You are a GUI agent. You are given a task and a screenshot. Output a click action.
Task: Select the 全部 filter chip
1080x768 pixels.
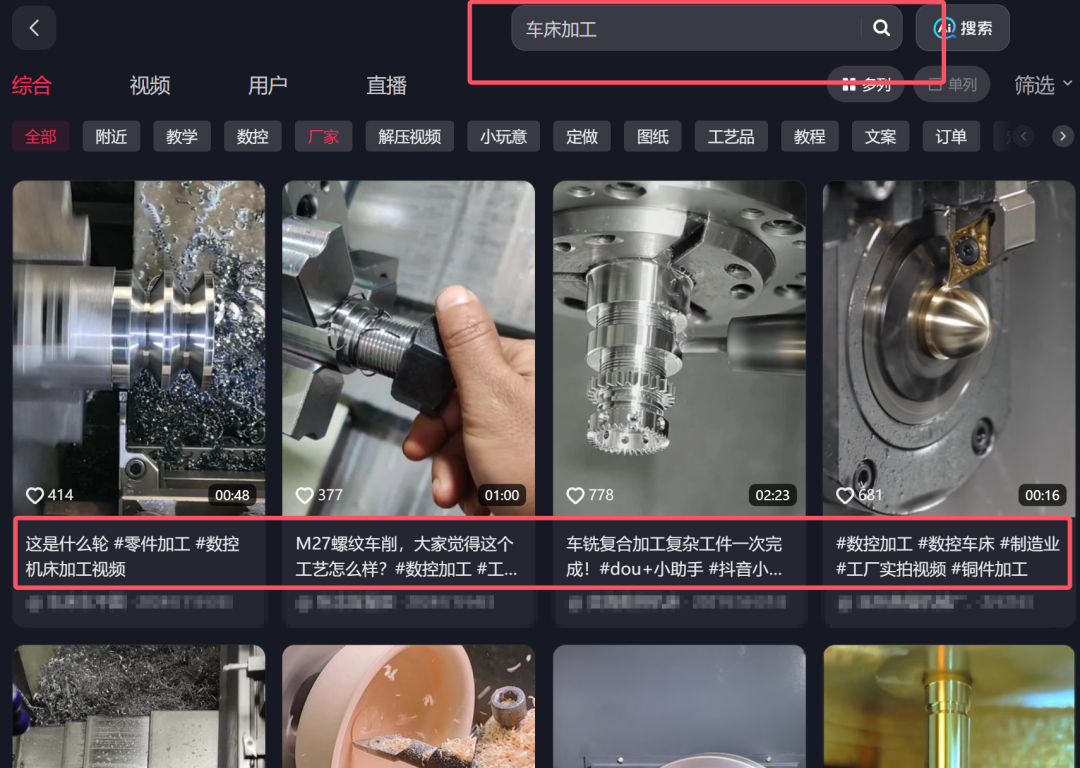point(41,136)
